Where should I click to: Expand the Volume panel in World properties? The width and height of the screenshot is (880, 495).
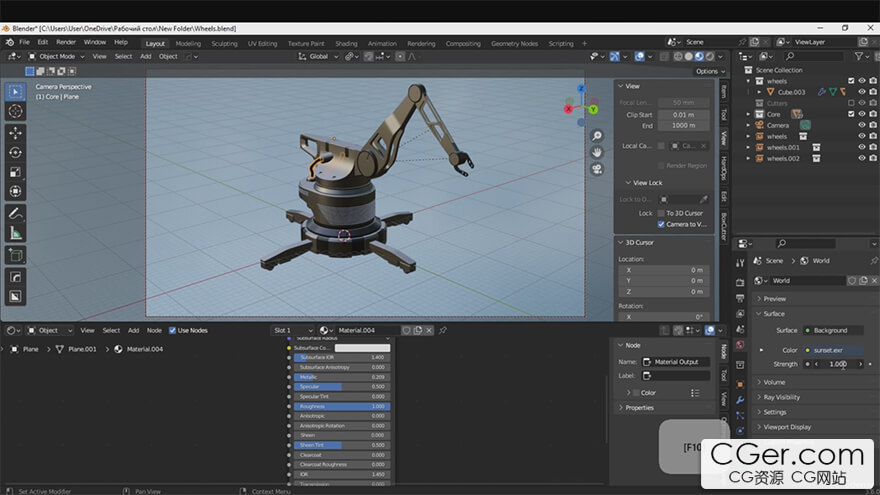775,382
